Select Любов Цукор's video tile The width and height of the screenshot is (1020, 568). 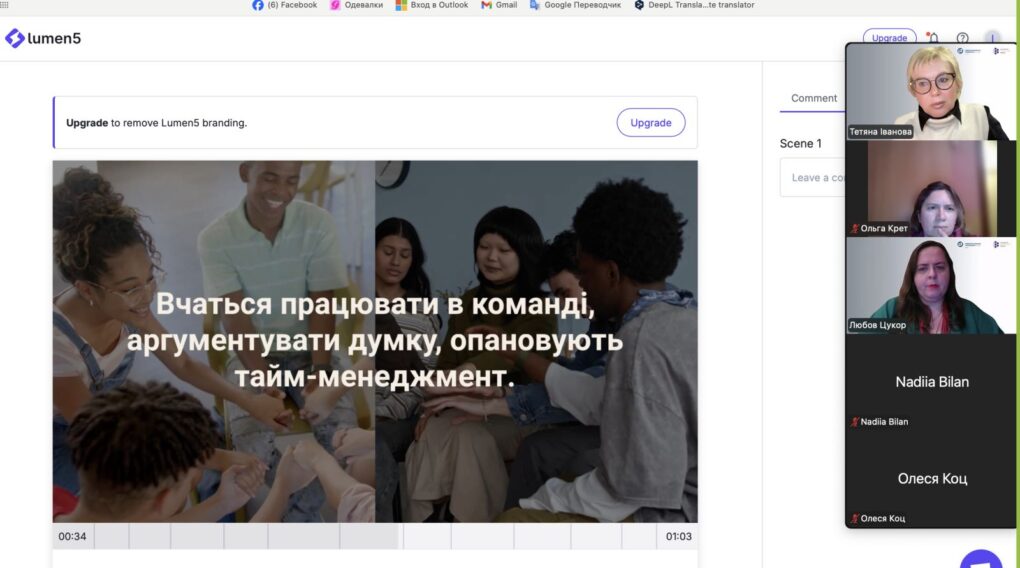click(x=931, y=286)
